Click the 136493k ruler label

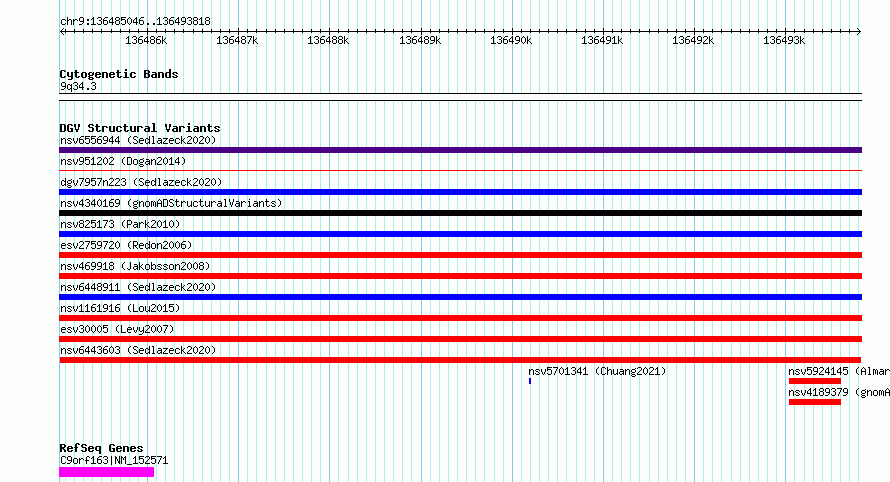coord(784,40)
